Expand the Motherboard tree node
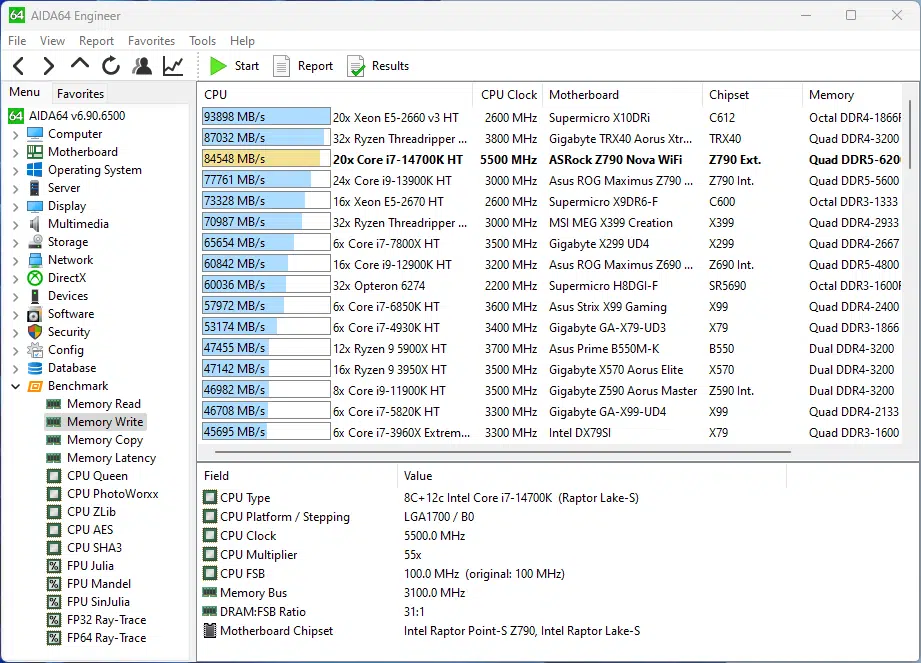 pos(15,152)
